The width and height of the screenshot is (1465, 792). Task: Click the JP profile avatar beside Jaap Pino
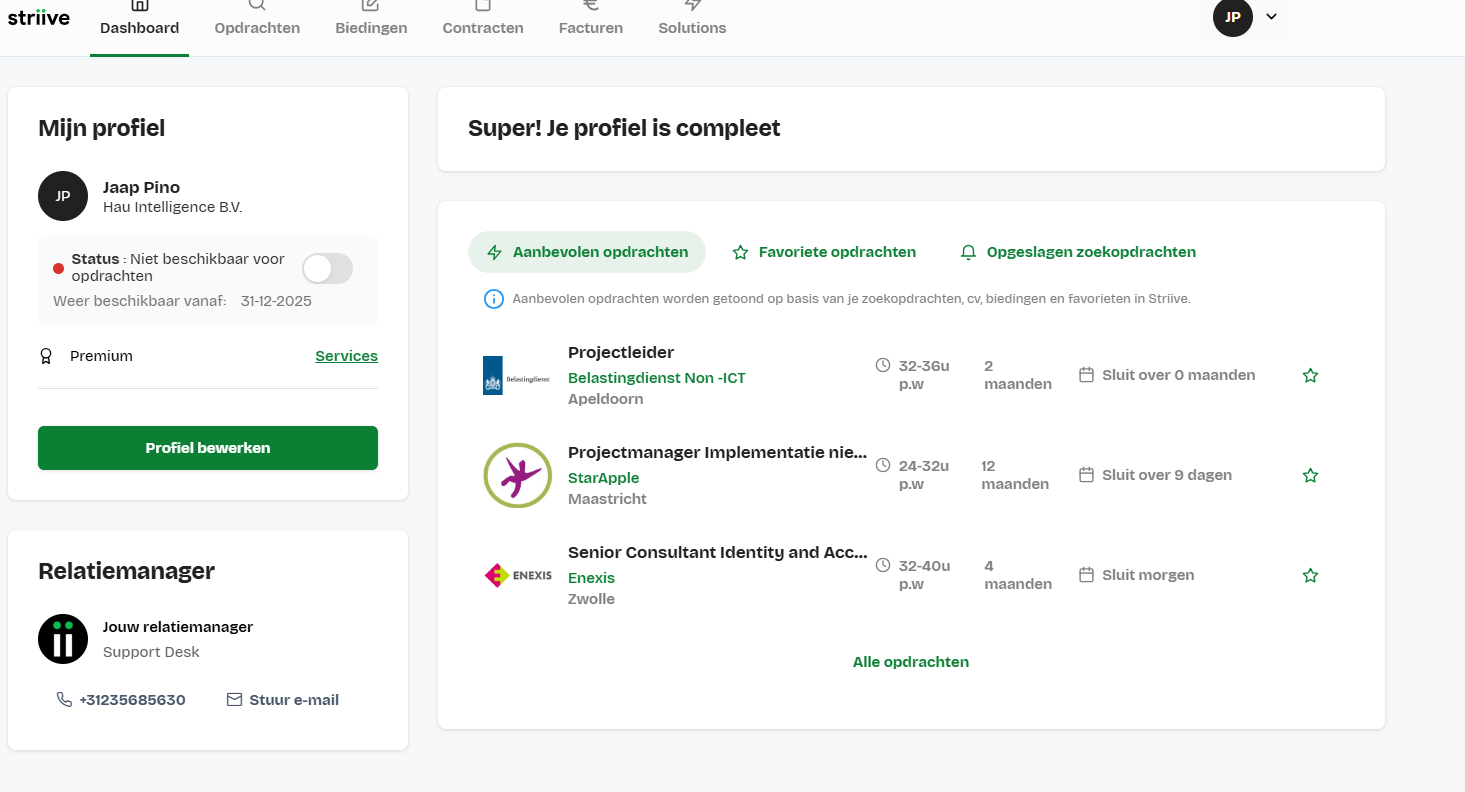click(63, 196)
